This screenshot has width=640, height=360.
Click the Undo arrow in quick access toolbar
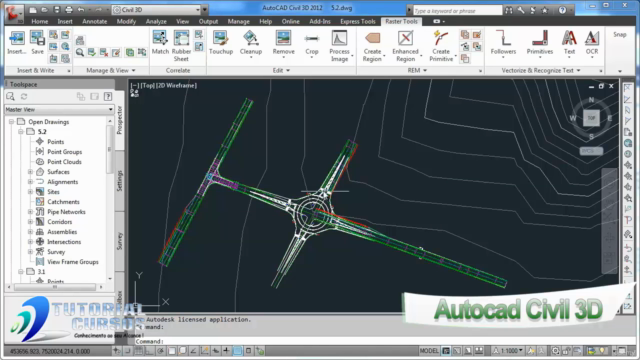click(81, 9)
